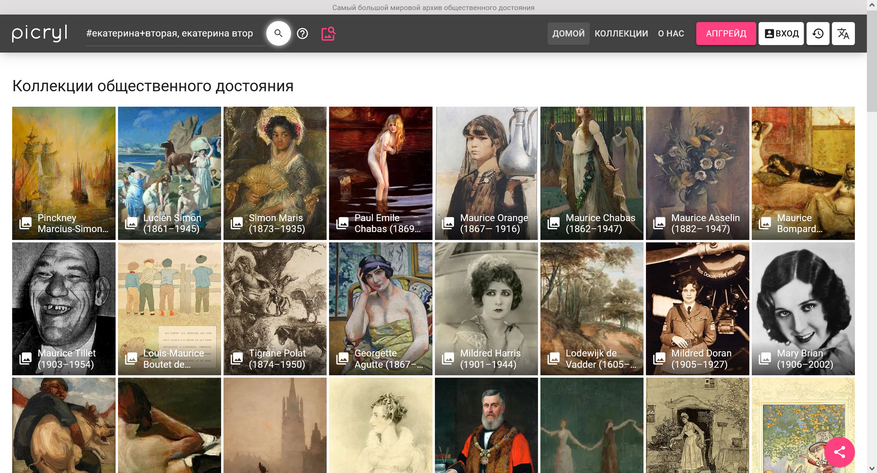Go to ДОМОЙ home page
This screenshot has height=473, width=877.
coord(568,34)
